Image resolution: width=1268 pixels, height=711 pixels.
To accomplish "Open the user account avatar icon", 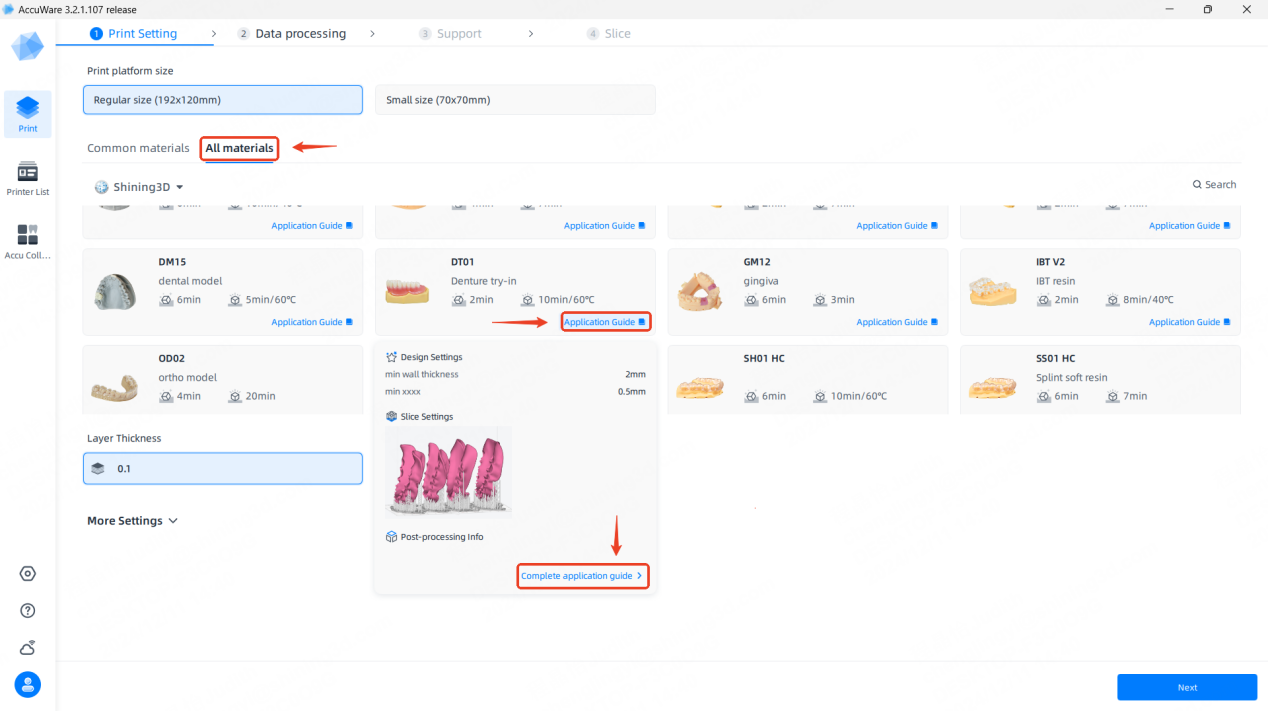I will 28,685.
